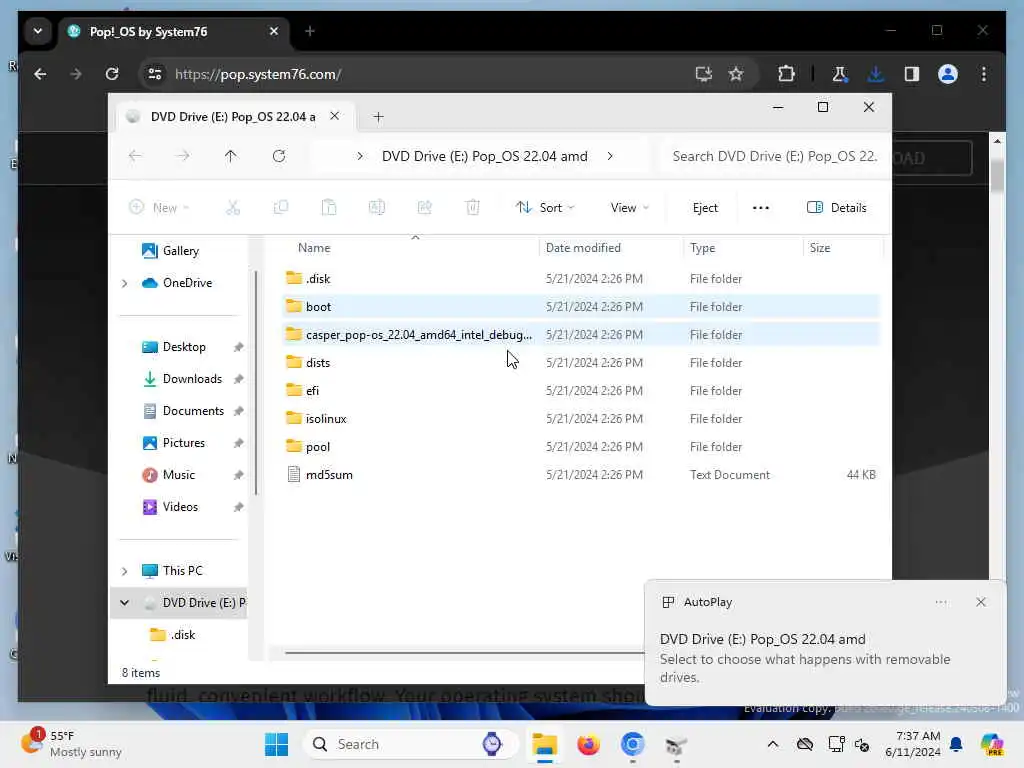Toggle the Details pane button
Viewport: 1024px width, 768px height.
click(837, 208)
